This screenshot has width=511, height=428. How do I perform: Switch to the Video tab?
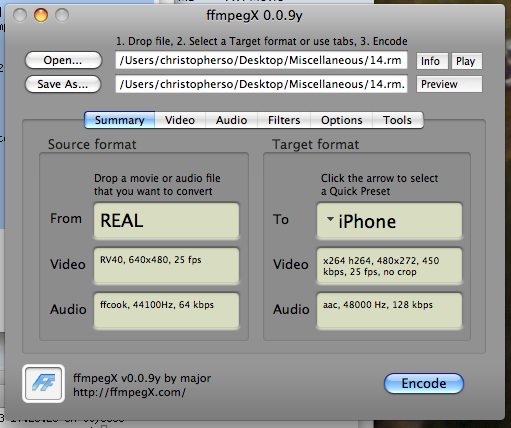tap(180, 120)
